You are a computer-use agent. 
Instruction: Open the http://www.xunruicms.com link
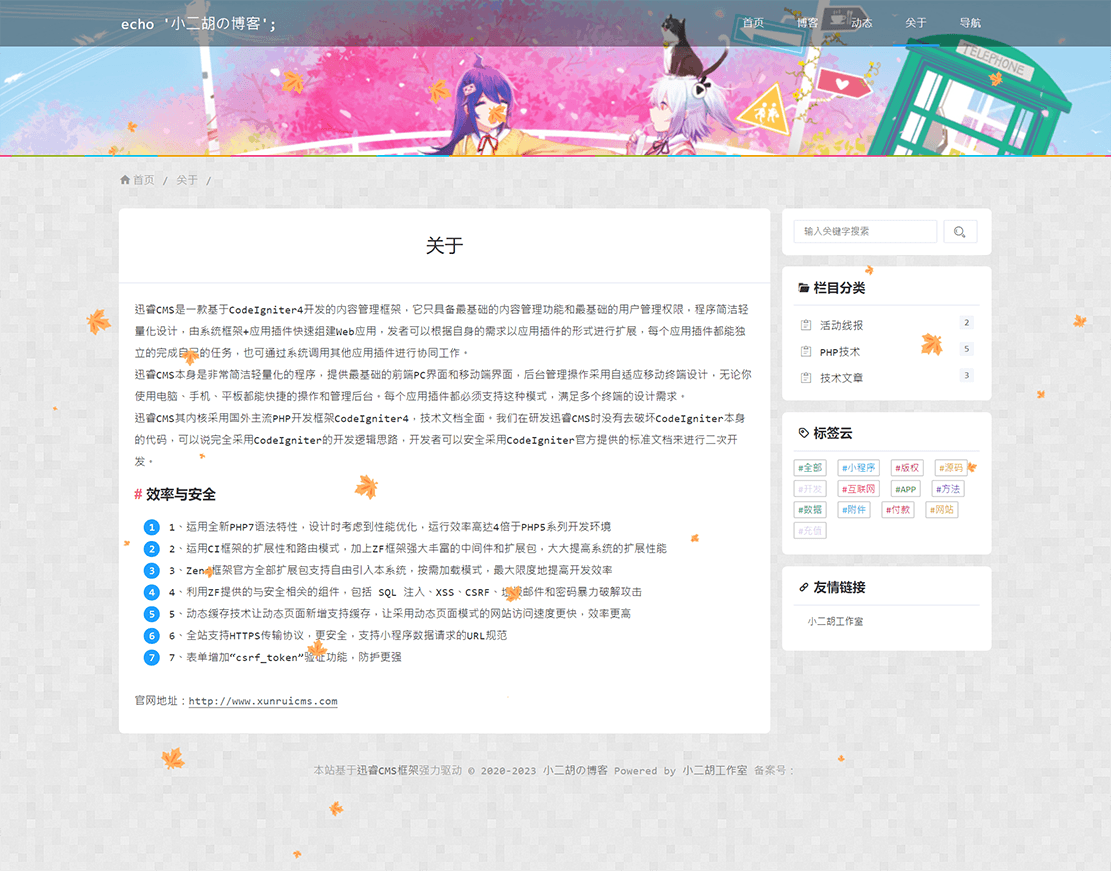point(263,701)
